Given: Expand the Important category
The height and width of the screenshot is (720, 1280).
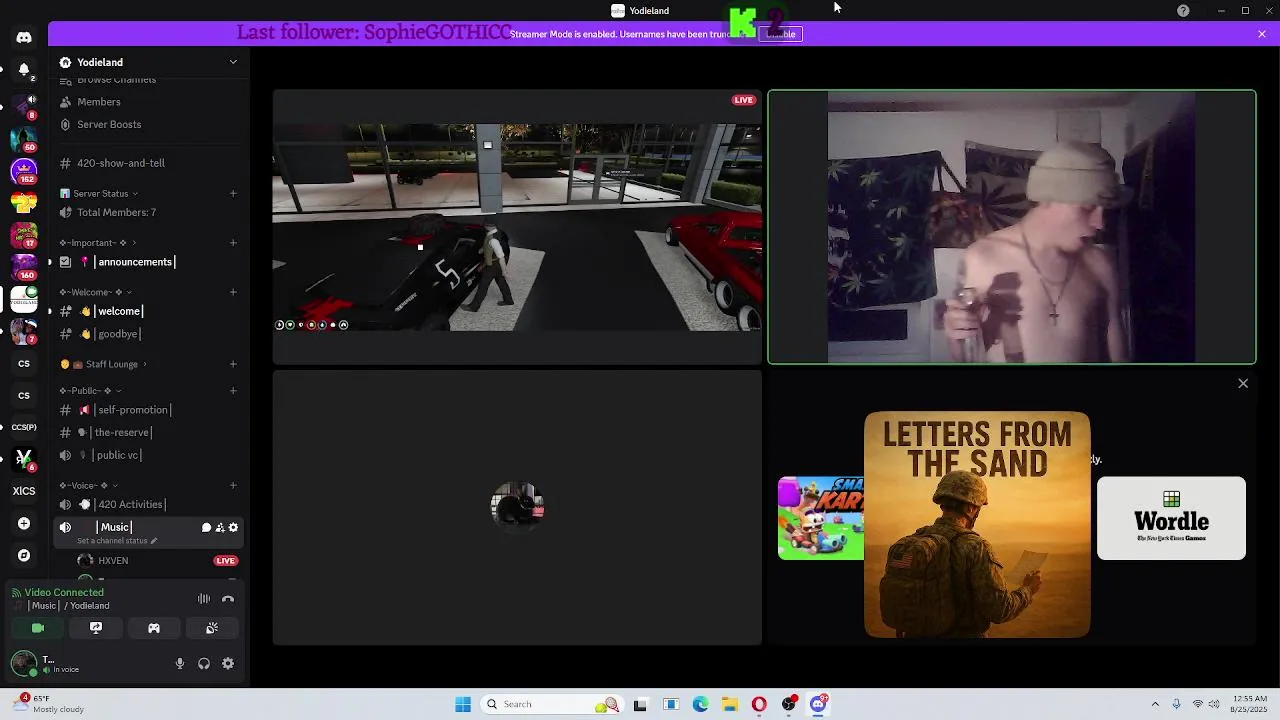Looking at the screenshot, I should pyautogui.click(x=97, y=243).
